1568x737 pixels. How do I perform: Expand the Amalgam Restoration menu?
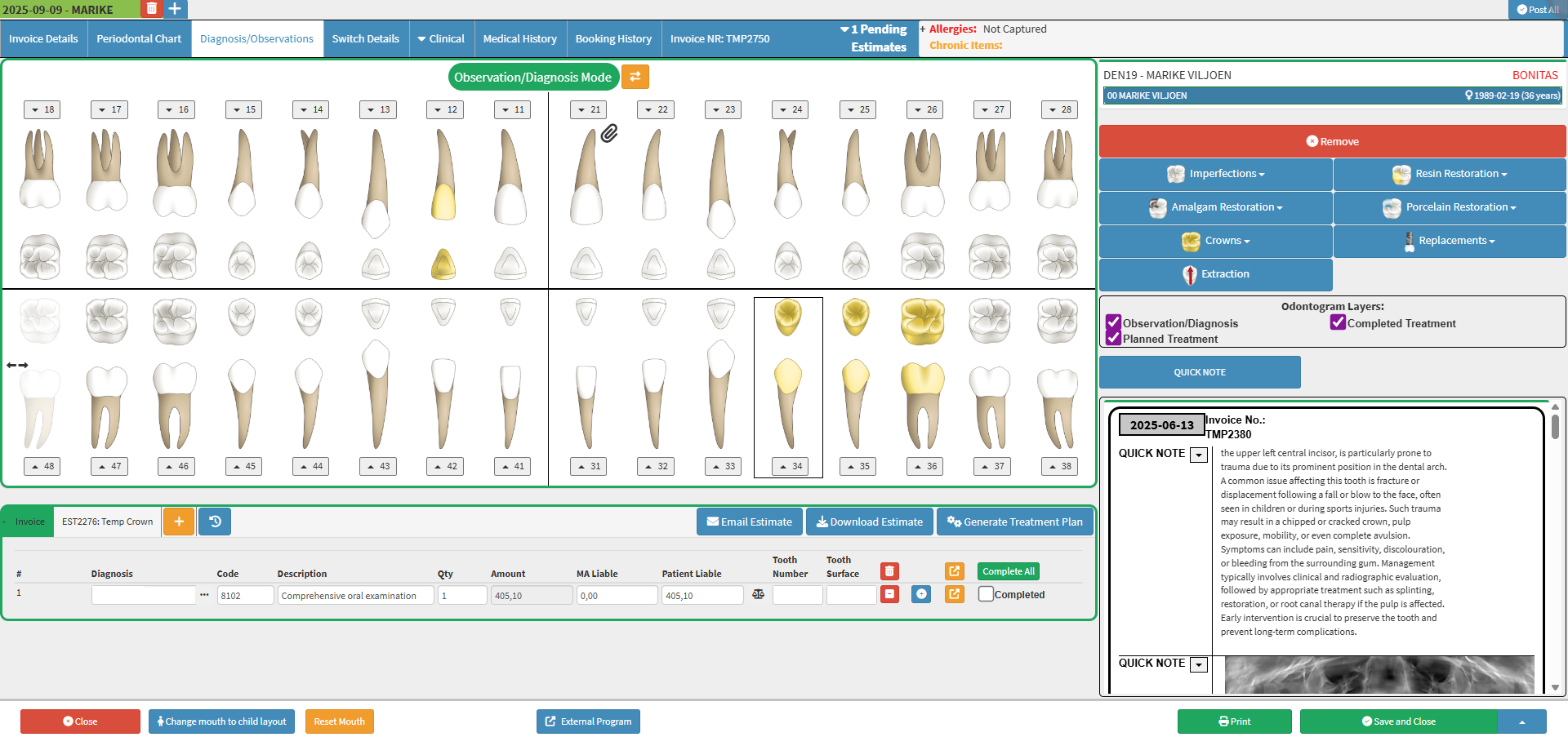(1215, 207)
